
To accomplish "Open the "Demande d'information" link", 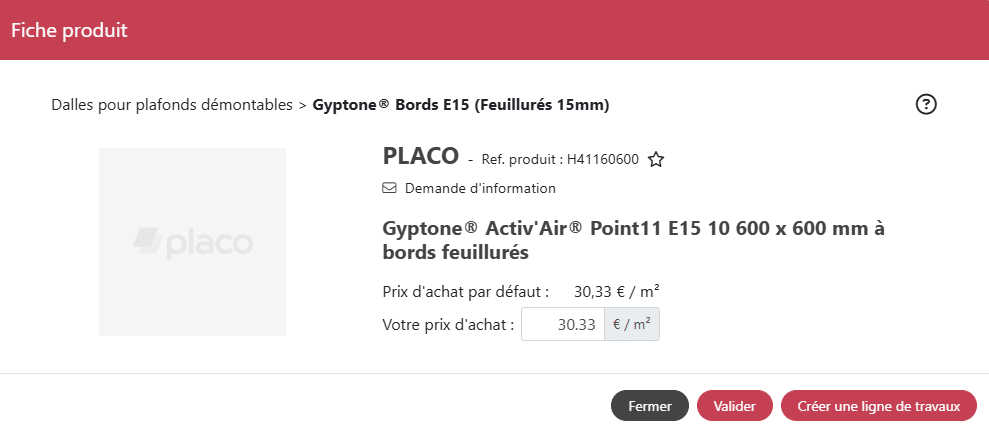I will tap(480, 188).
